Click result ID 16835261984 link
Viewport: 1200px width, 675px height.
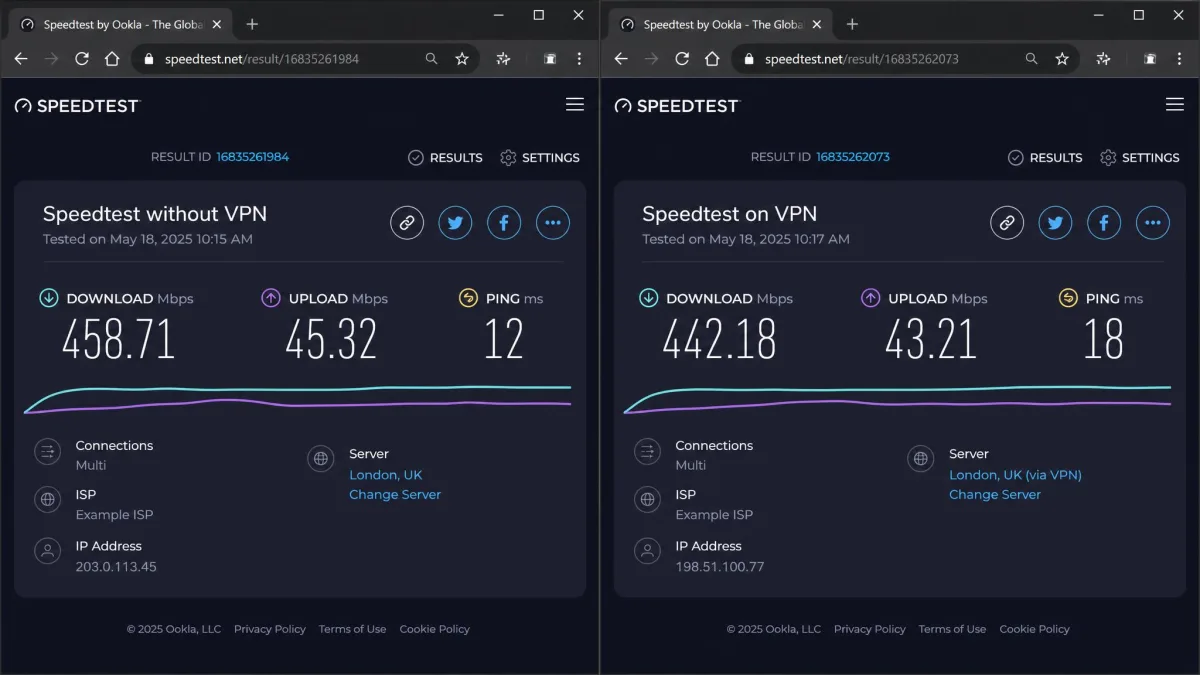pyautogui.click(x=253, y=157)
